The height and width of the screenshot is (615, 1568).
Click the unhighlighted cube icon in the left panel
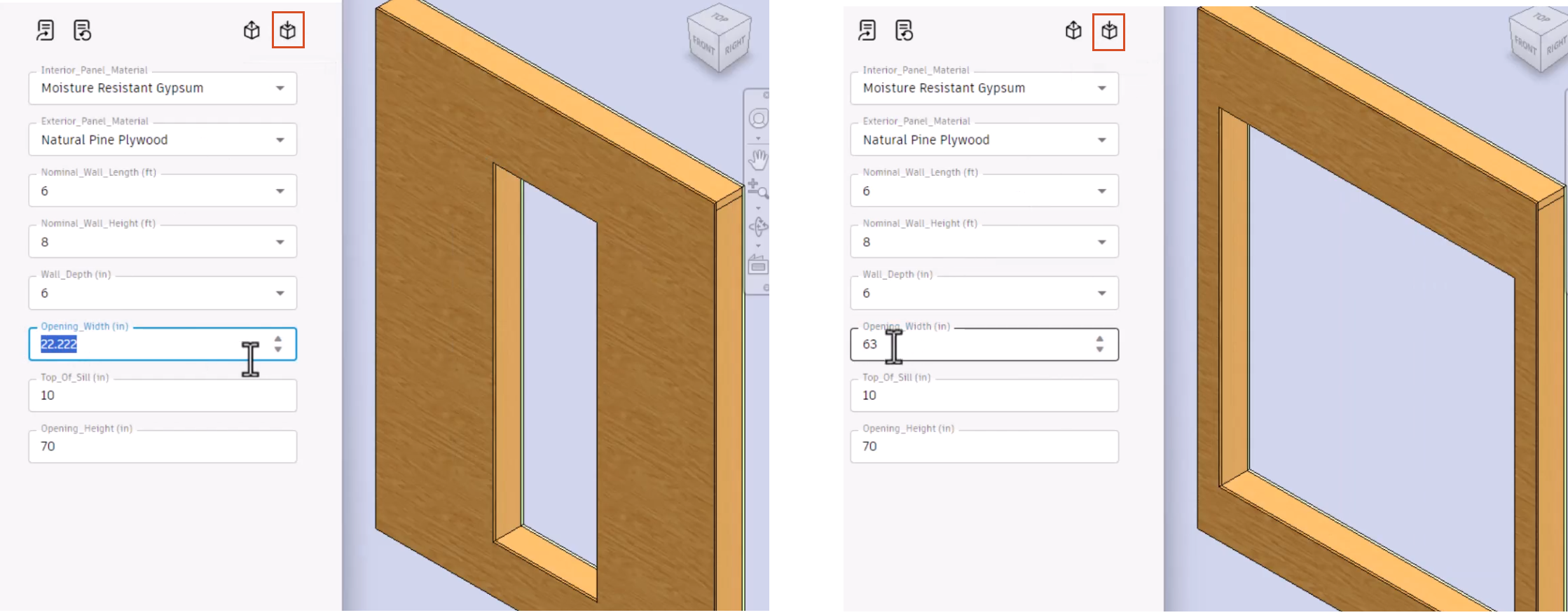point(252,30)
